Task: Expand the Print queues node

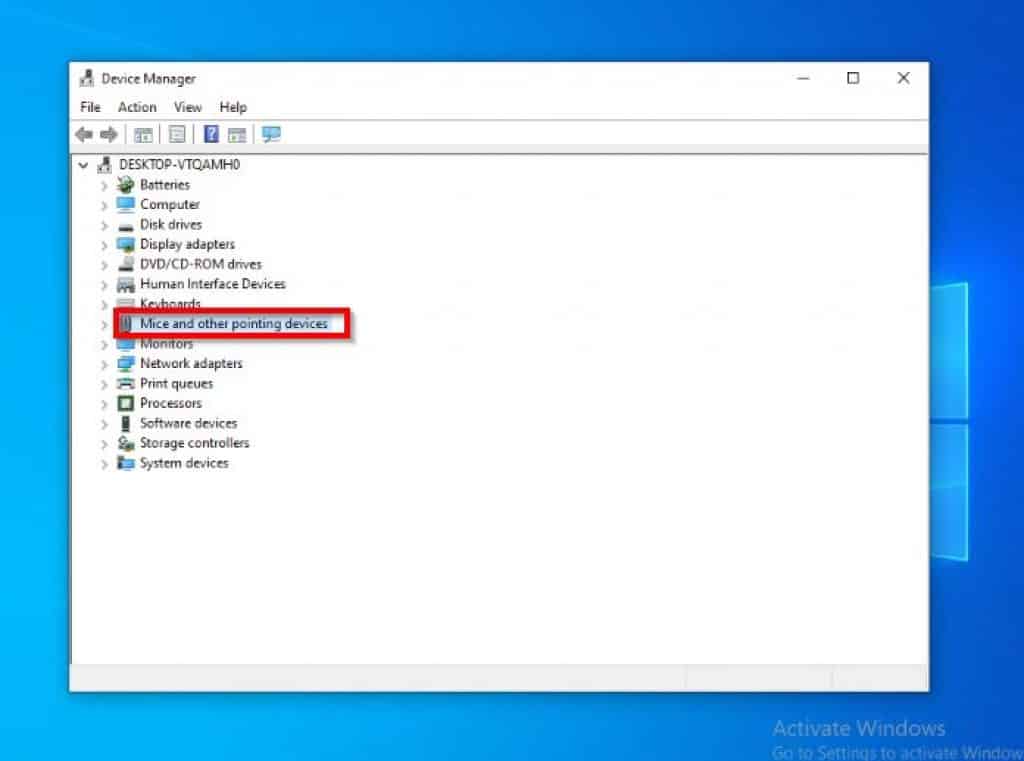Action: [x=104, y=384]
